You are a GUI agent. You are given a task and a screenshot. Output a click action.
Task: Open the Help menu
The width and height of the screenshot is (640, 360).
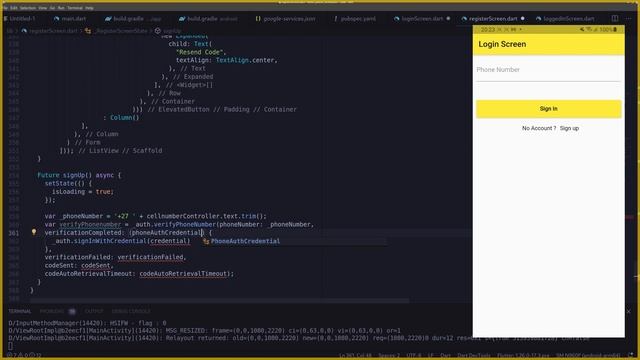(89, 8)
